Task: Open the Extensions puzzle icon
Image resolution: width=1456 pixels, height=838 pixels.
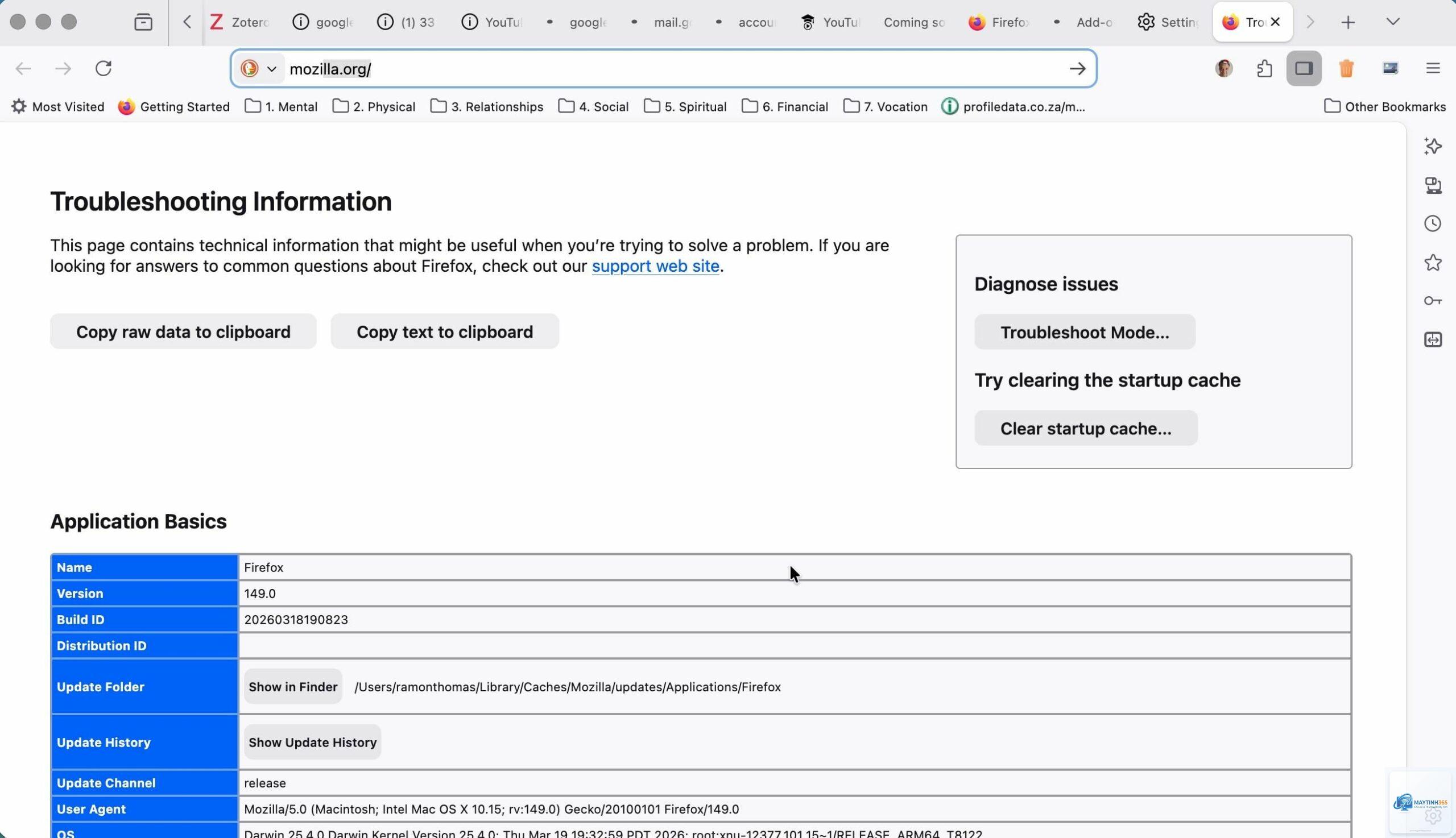Action: [x=1264, y=68]
